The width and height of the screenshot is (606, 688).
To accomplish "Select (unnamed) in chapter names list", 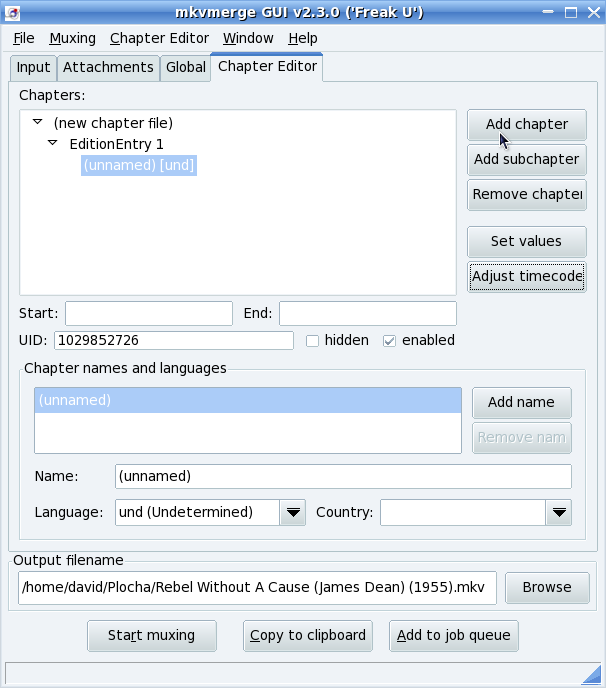I will 248,400.
